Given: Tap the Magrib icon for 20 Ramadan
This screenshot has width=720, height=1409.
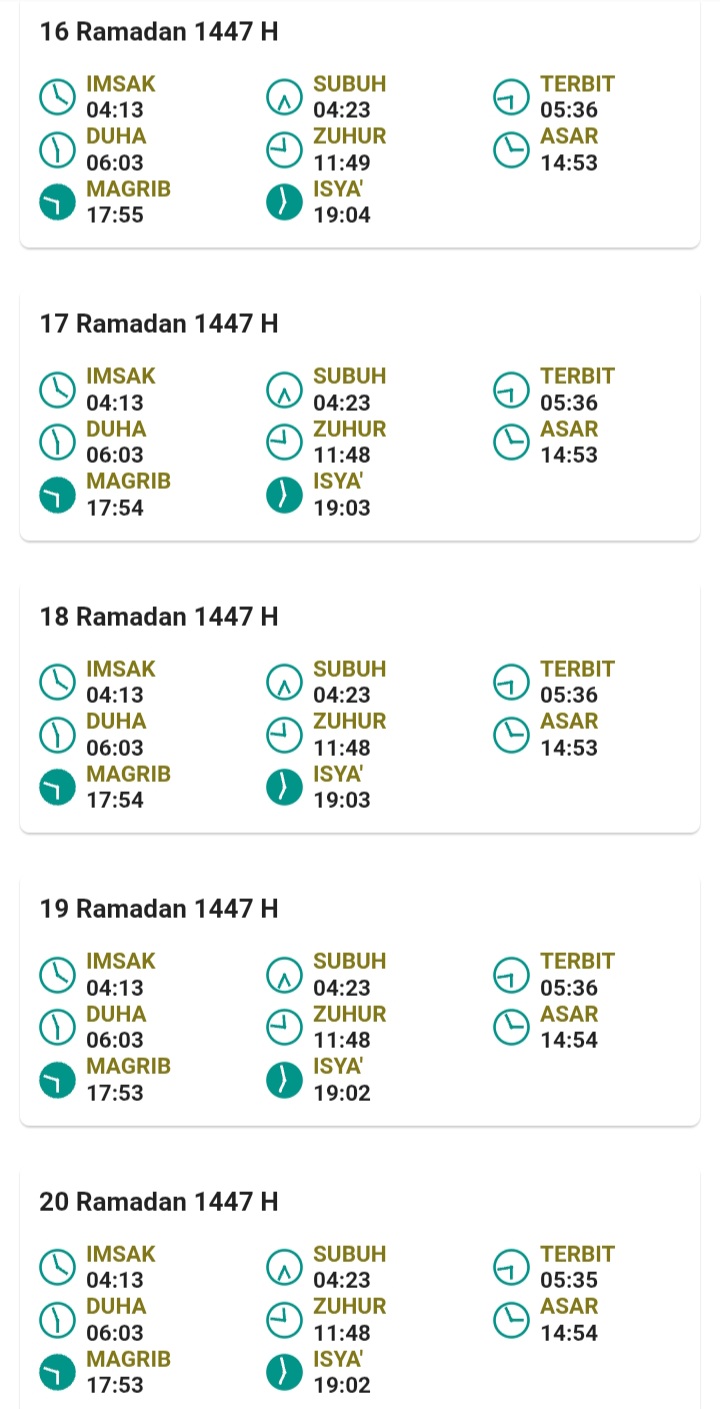Looking at the screenshot, I should point(57,1372).
